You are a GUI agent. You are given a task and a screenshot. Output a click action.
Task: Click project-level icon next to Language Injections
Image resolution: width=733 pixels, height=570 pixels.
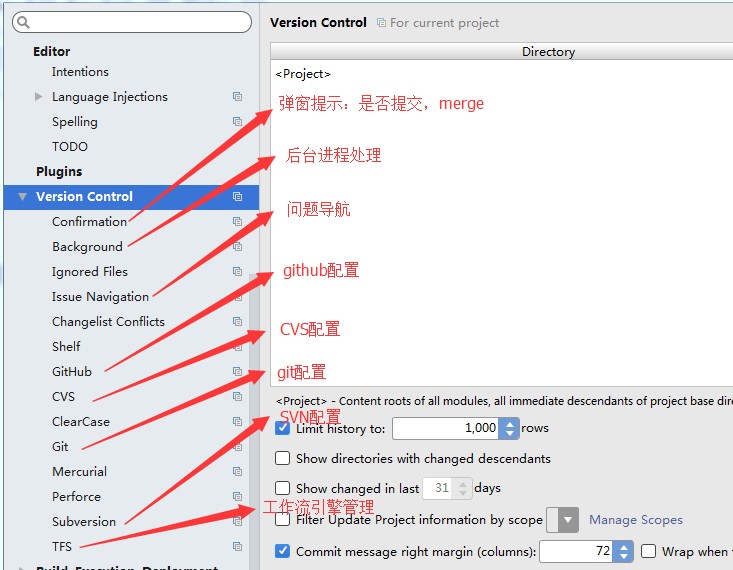[237, 96]
